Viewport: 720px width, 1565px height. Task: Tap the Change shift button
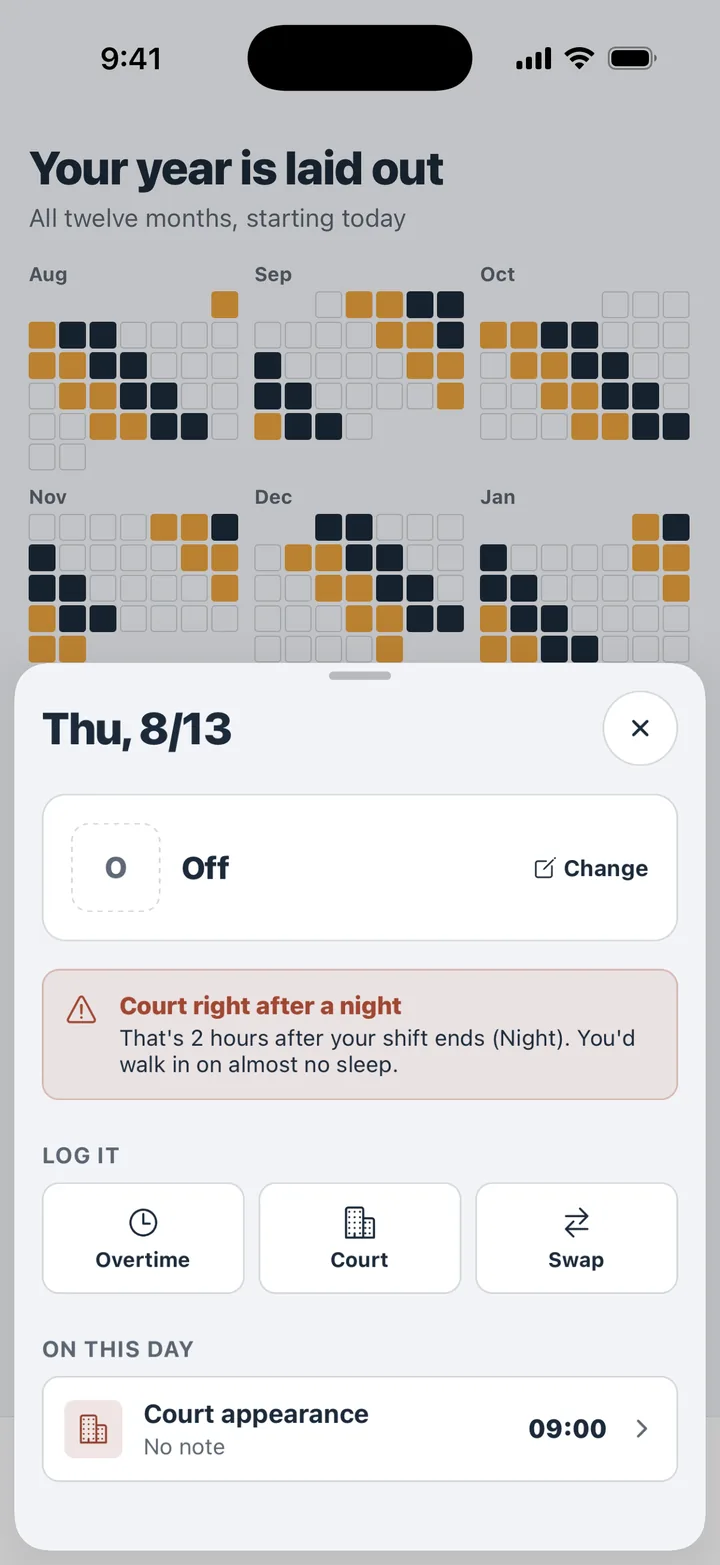tap(591, 868)
